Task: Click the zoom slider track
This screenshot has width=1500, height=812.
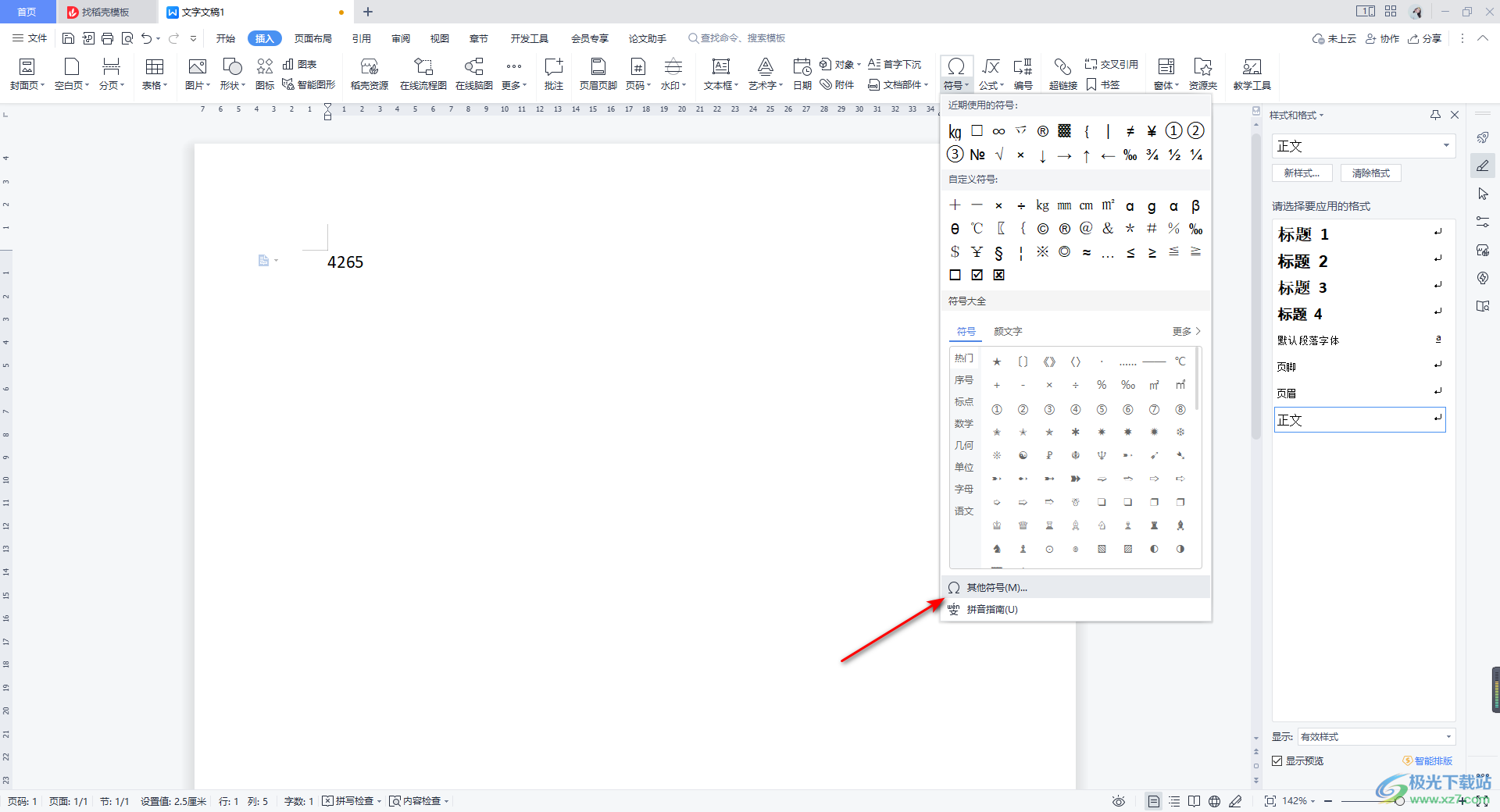Action: 1398,801
